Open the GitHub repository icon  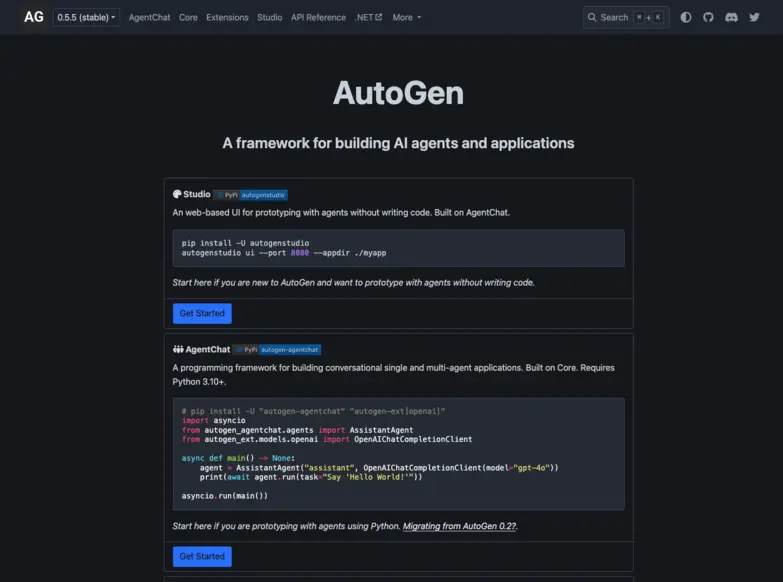(x=708, y=17)
